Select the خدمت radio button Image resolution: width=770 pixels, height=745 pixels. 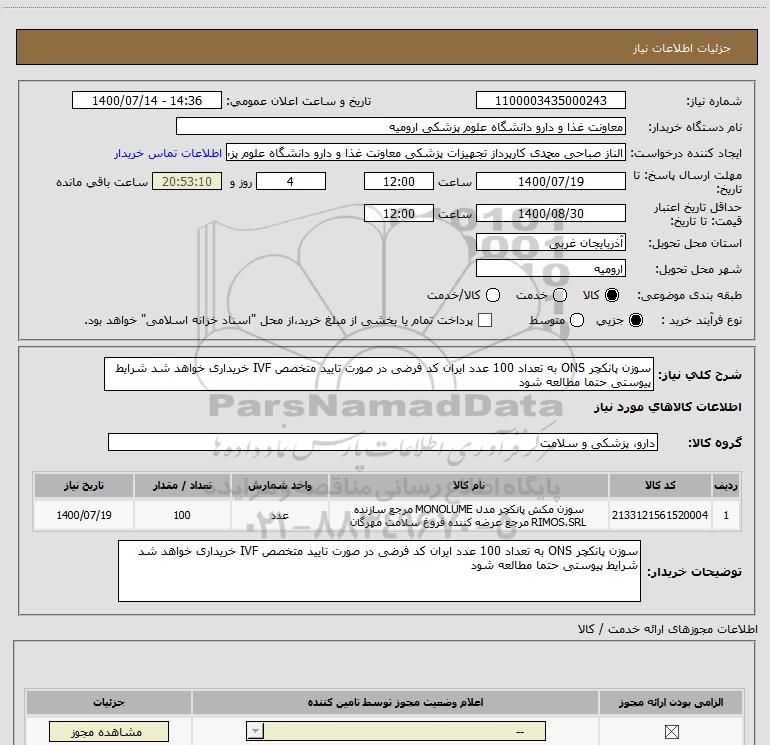pos(559,296)
